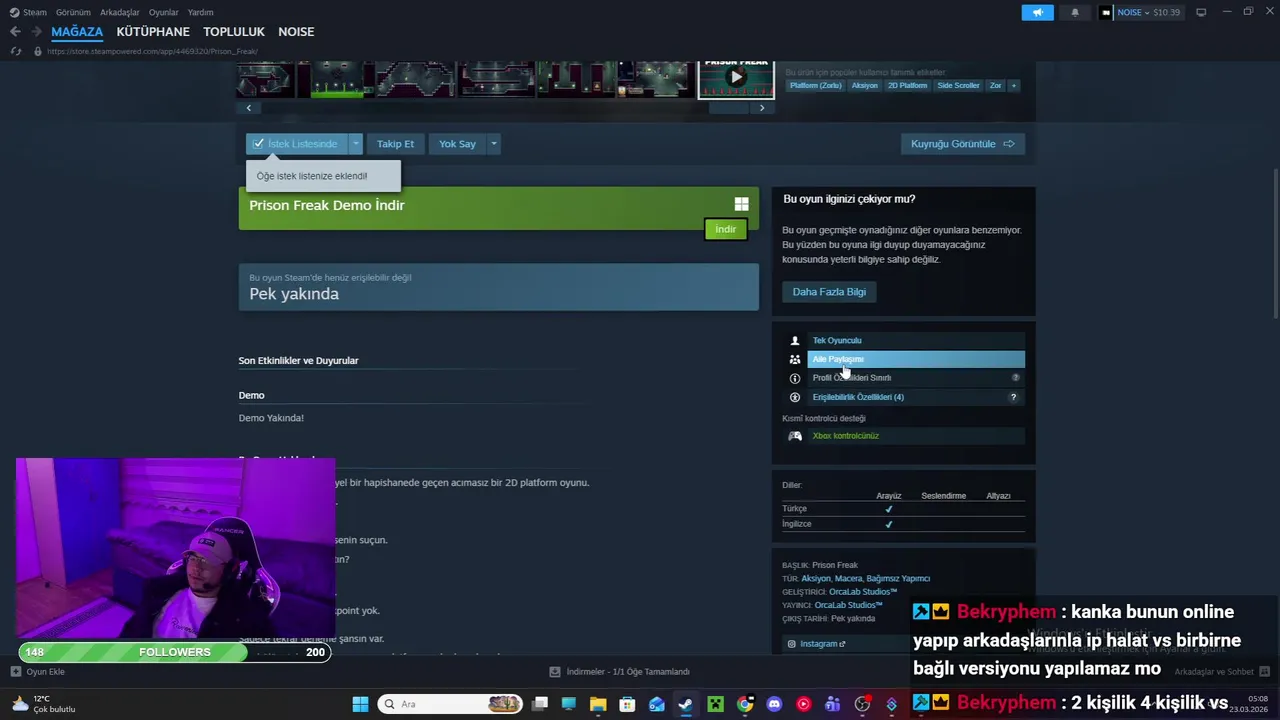
Task: Go forward with the right arrow navigation button
Action: click(37, 32)
